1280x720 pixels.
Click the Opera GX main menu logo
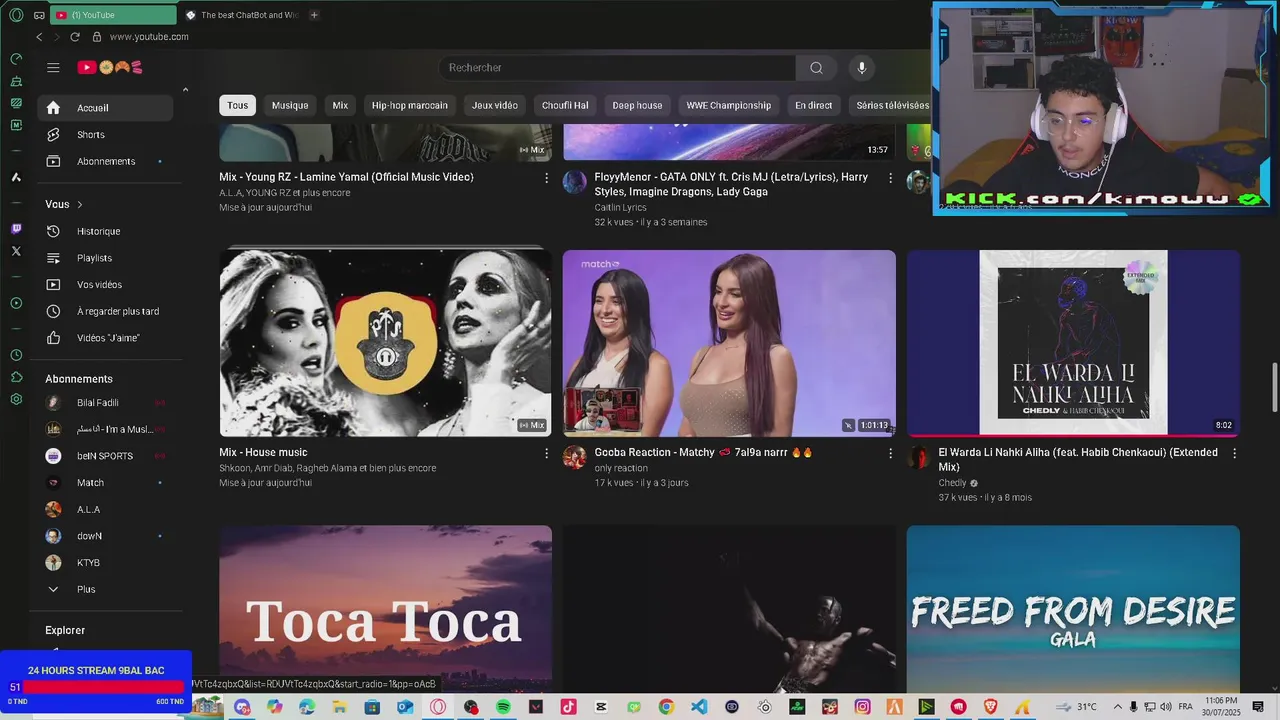(x=16, y=15)
